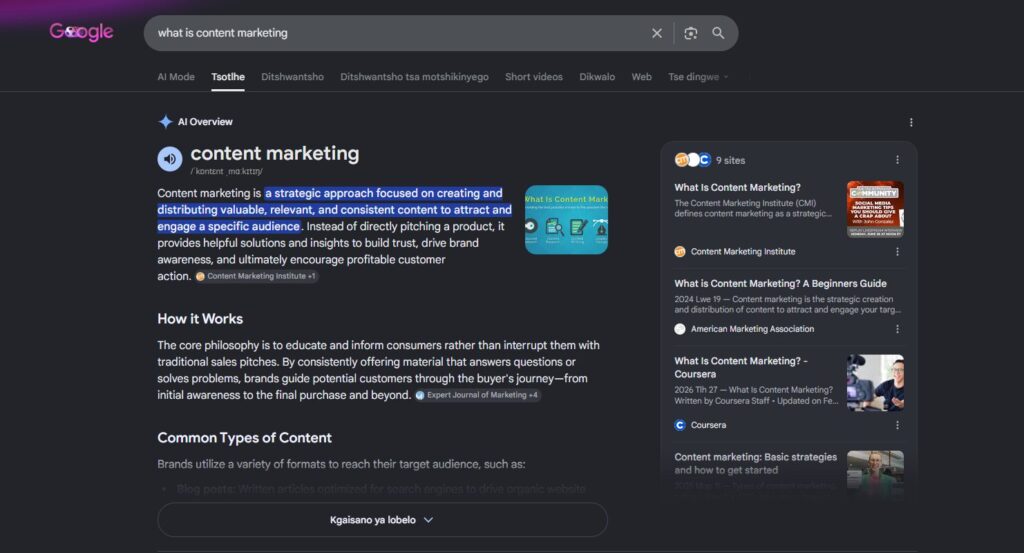Click the highlighted strategic approach definition text

click(334, 210)
